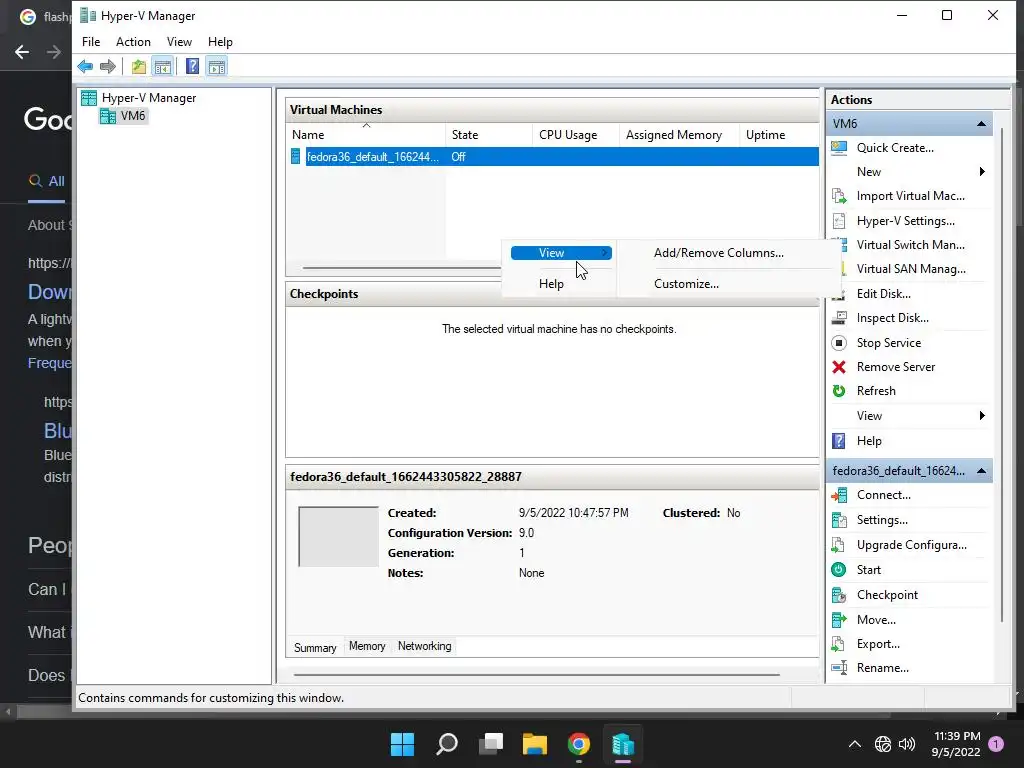The width and height of the screenshot is (1024, 768).
Task: Sort by the Name column header
Action: pos(366,135)
